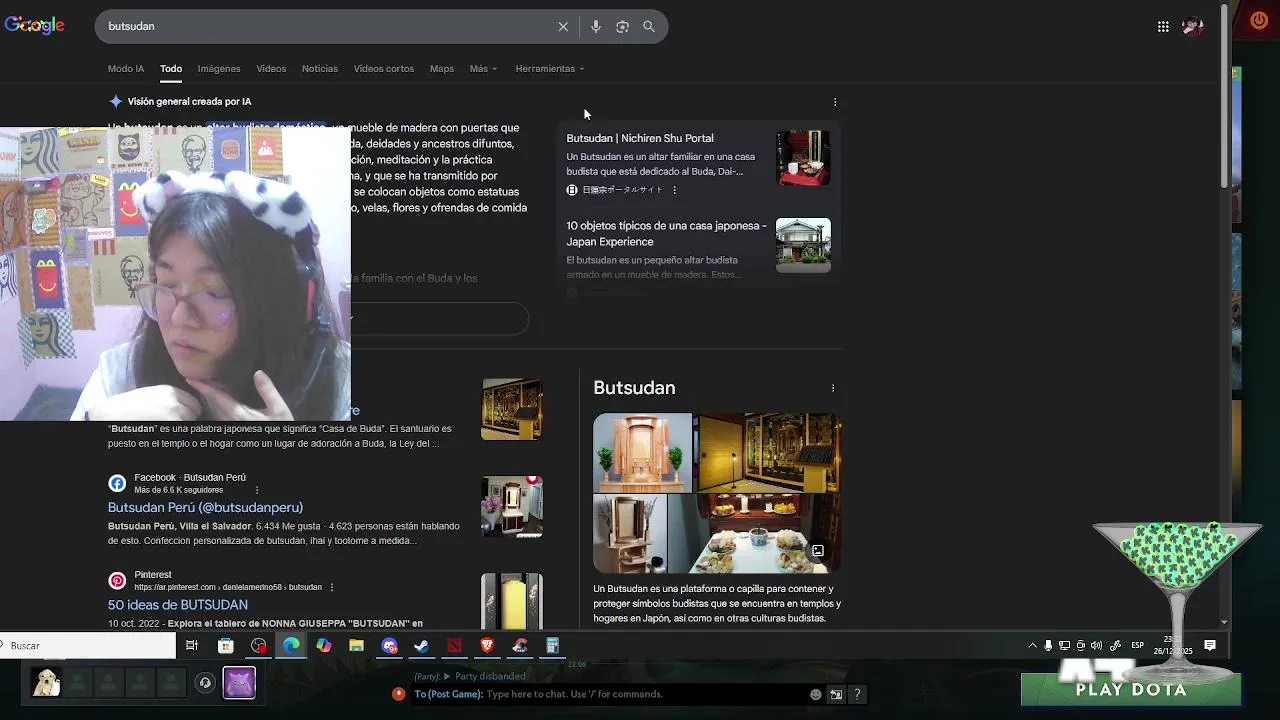
Task: Open Japanese house thumbnail image
Action: (x=803, y=245)
